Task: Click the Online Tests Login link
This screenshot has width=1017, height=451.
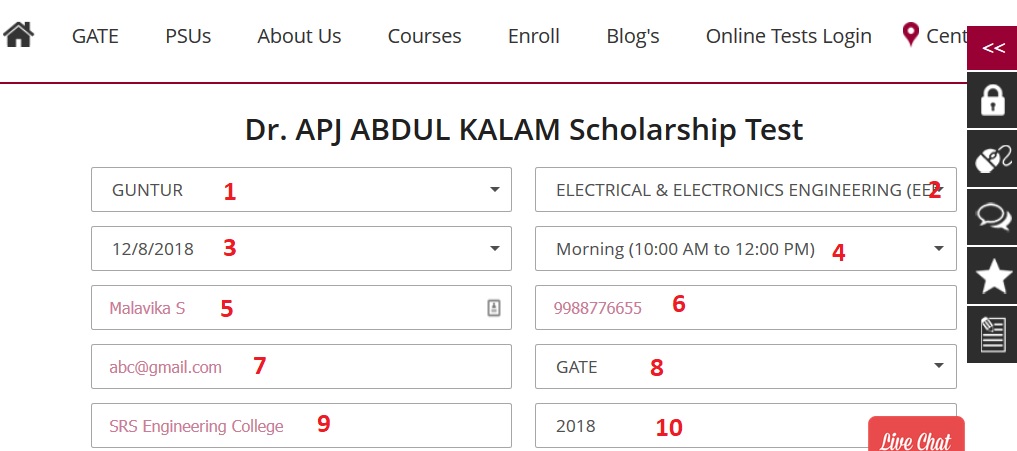Action: click(x=788, y=36)
